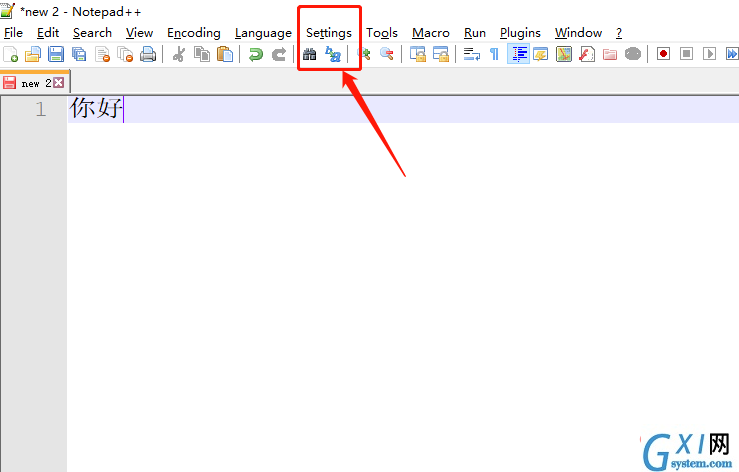This screenshot has width=739, height=472.
Task: Open the Language menu
Action: pyautogui.click(x=263, y=33)
